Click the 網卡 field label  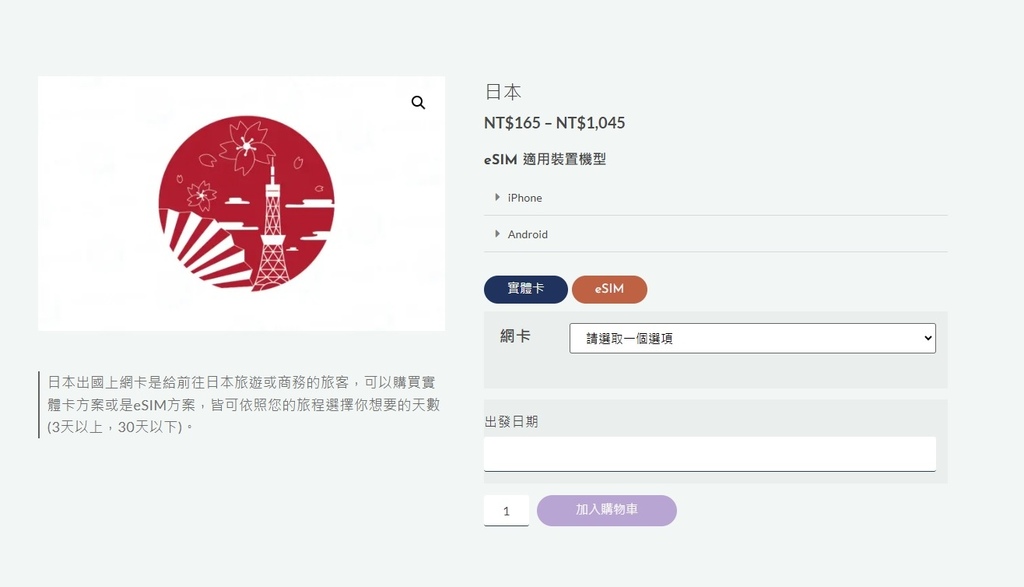pos(515,336)
